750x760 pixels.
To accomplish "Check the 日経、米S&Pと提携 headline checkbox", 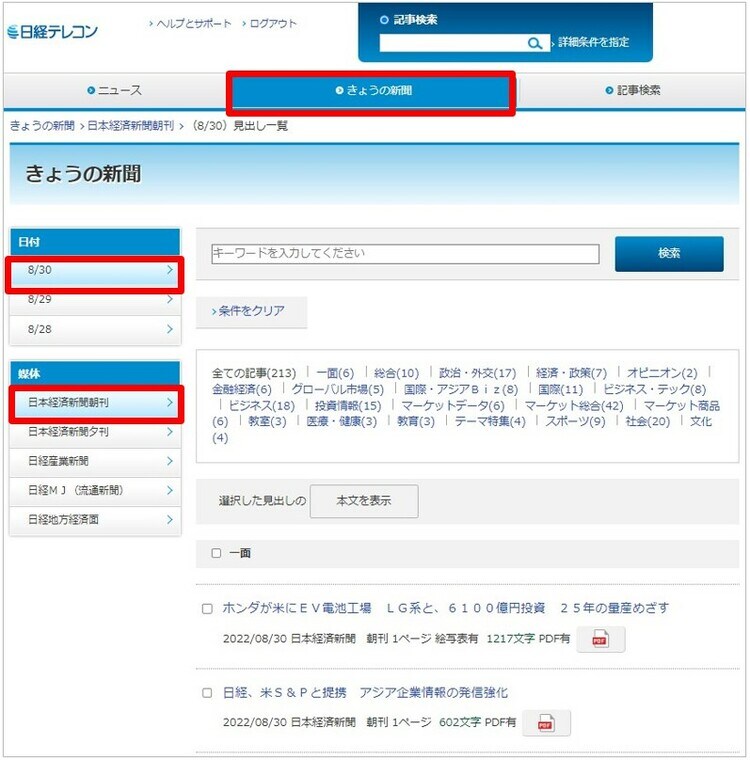I will coord(207,693).
